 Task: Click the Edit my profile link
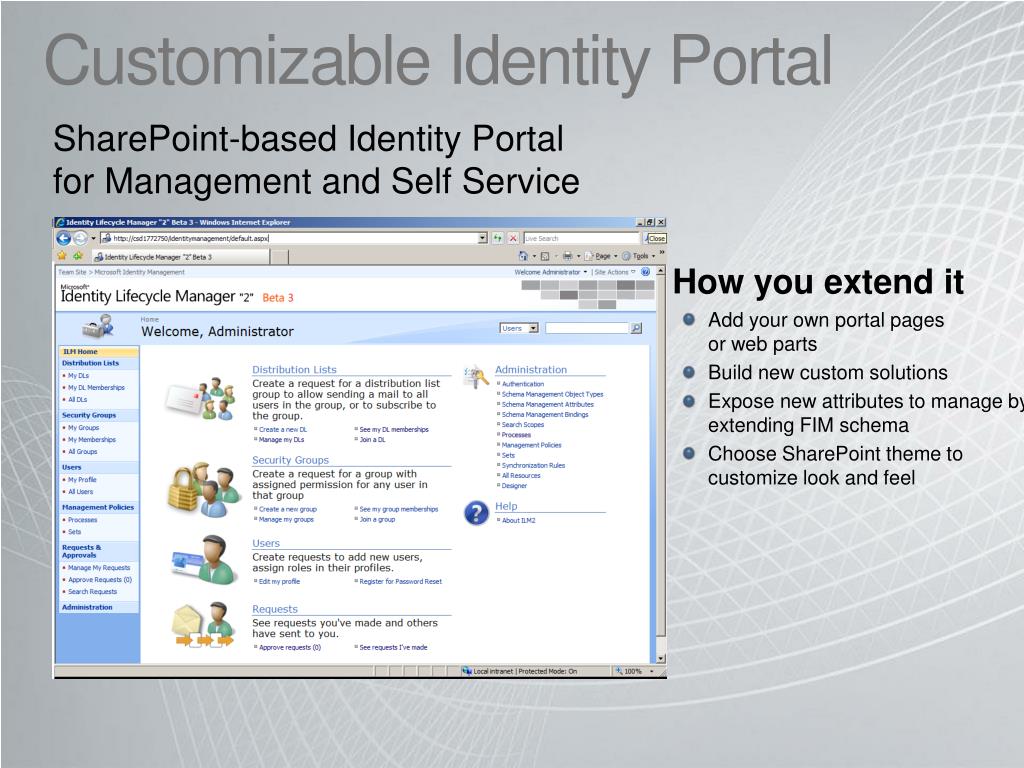click(x=280, y=582)
